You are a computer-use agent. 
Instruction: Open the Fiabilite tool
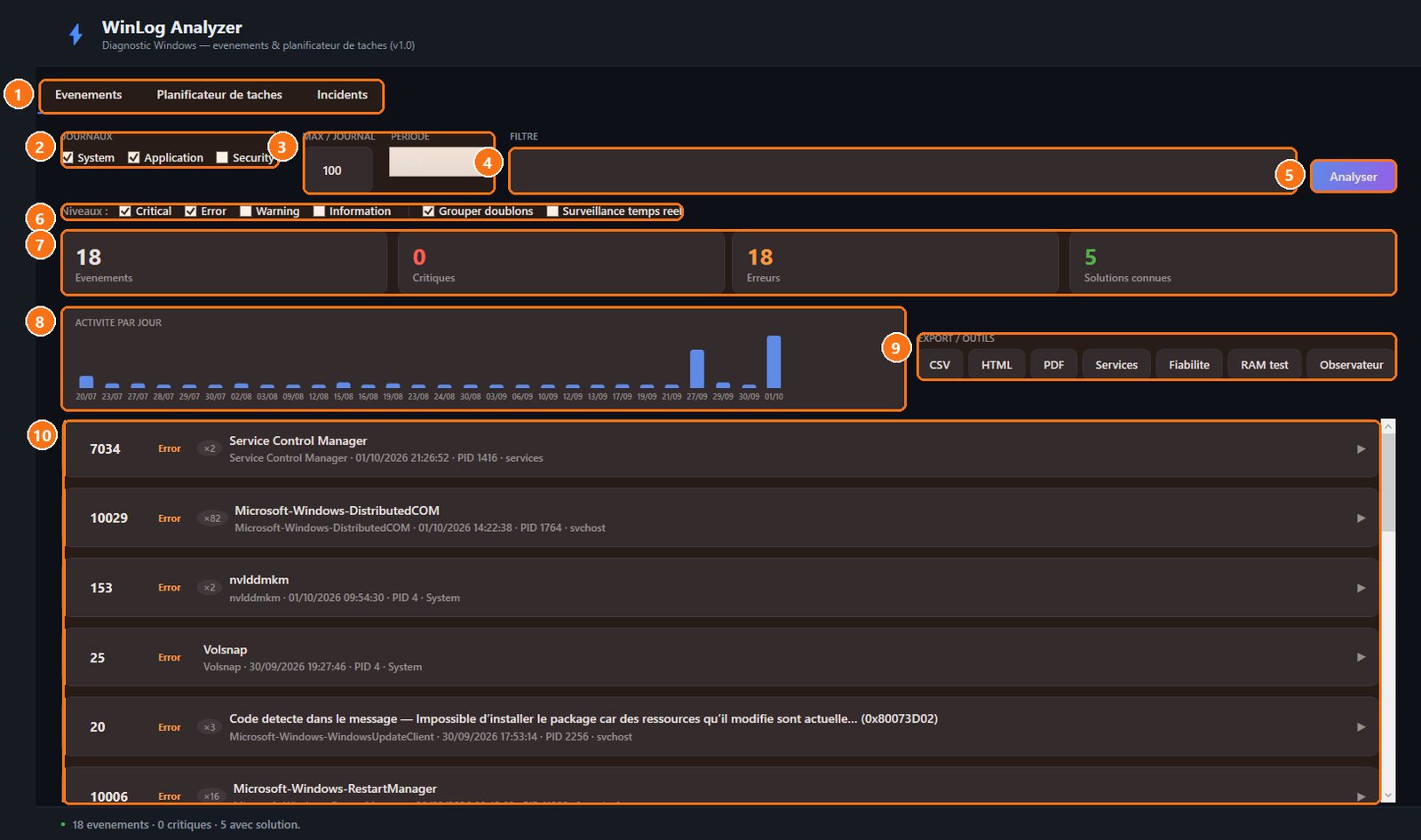coord(1189,365)
